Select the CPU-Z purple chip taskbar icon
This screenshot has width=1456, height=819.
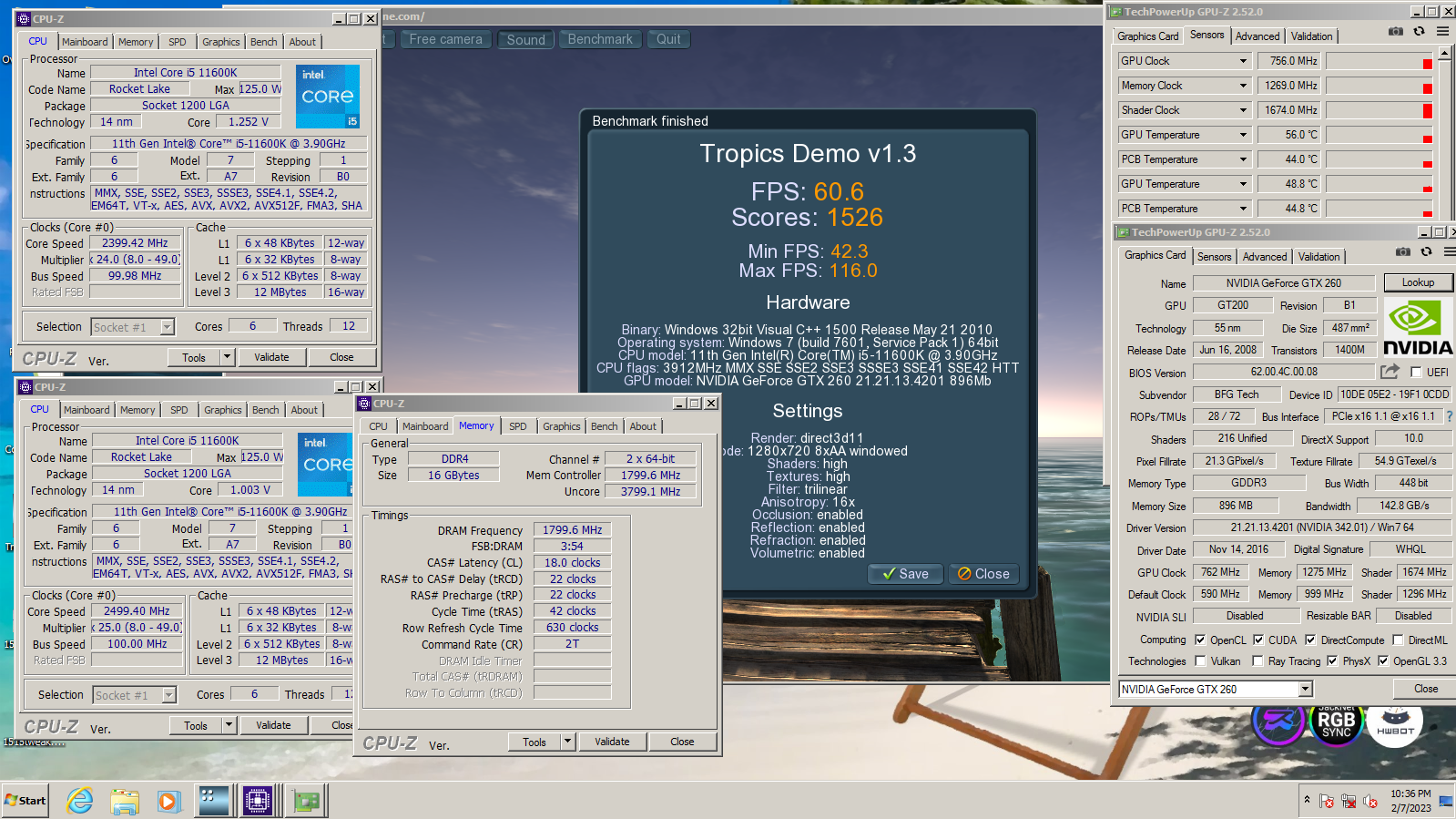[258, 801]
